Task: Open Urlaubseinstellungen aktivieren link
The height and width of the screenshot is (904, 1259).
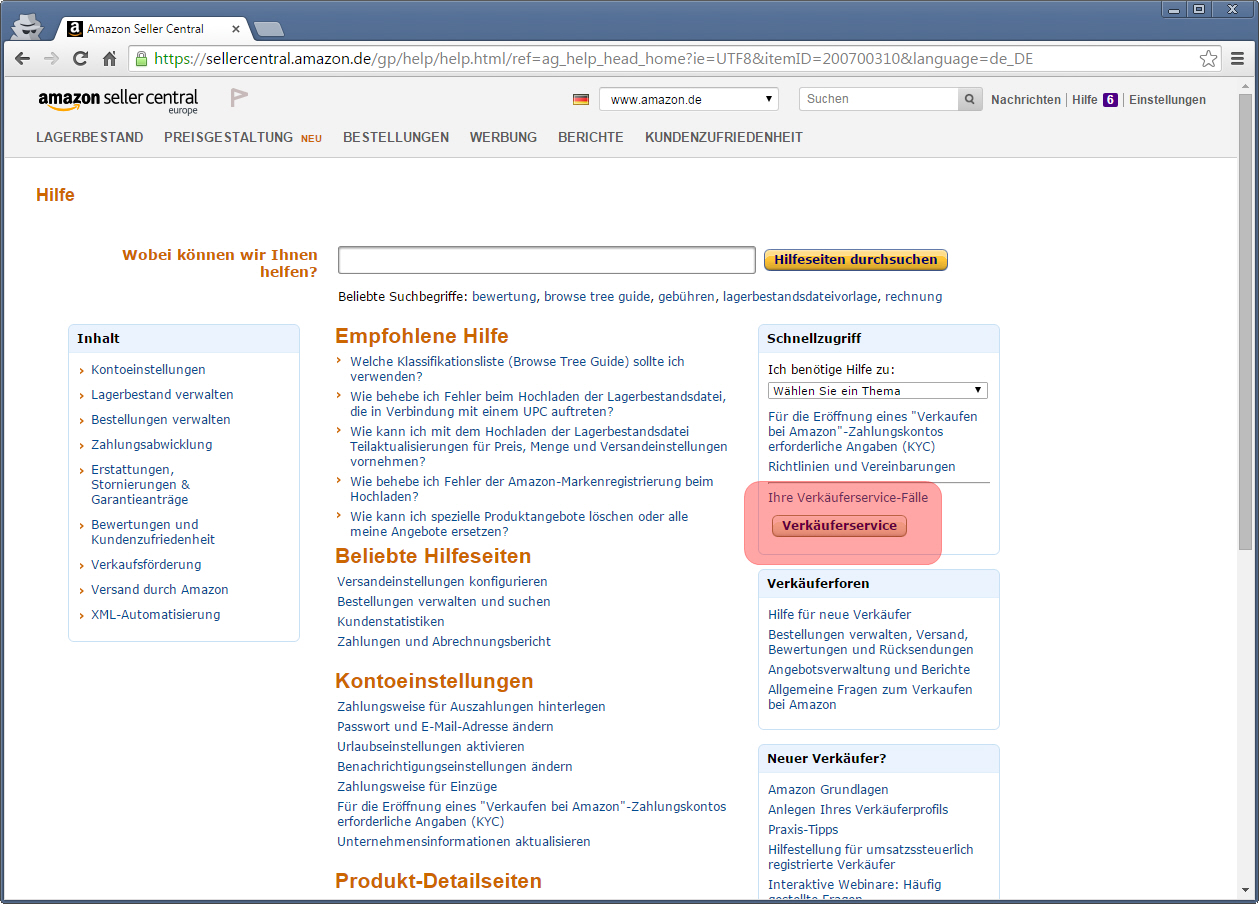Action: 431,746
